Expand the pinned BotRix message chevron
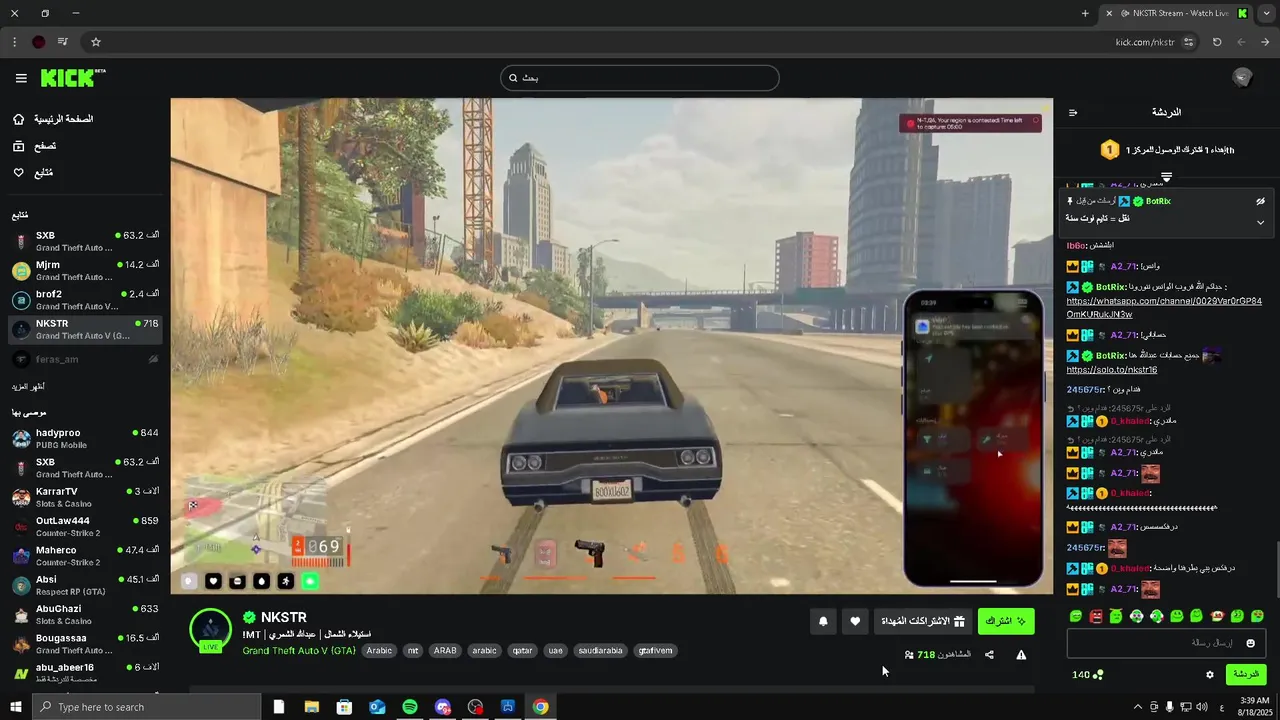Image resolution: width=1280 pixels, height=720 pixels. point(1260,222)
